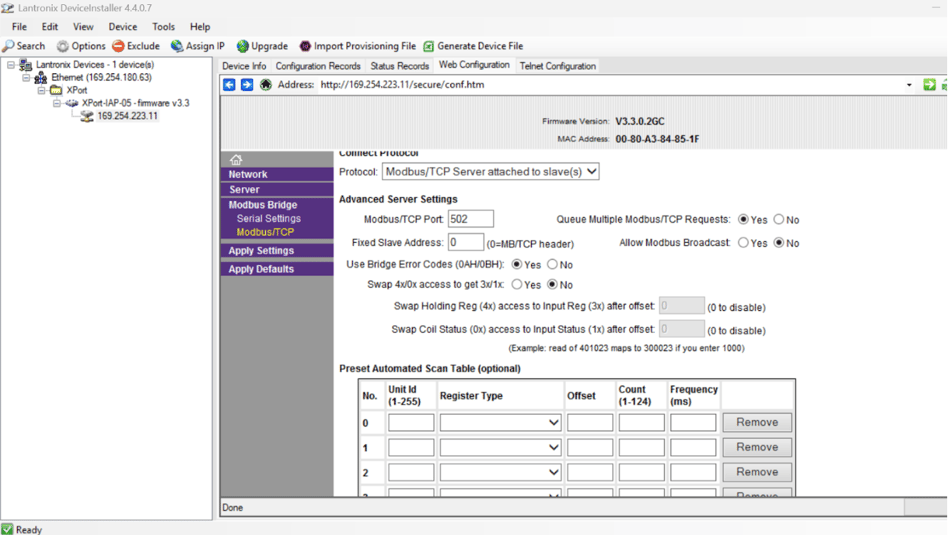Click the Assign IP globe icon
The image size is (950, 535).
click(177, 46)
